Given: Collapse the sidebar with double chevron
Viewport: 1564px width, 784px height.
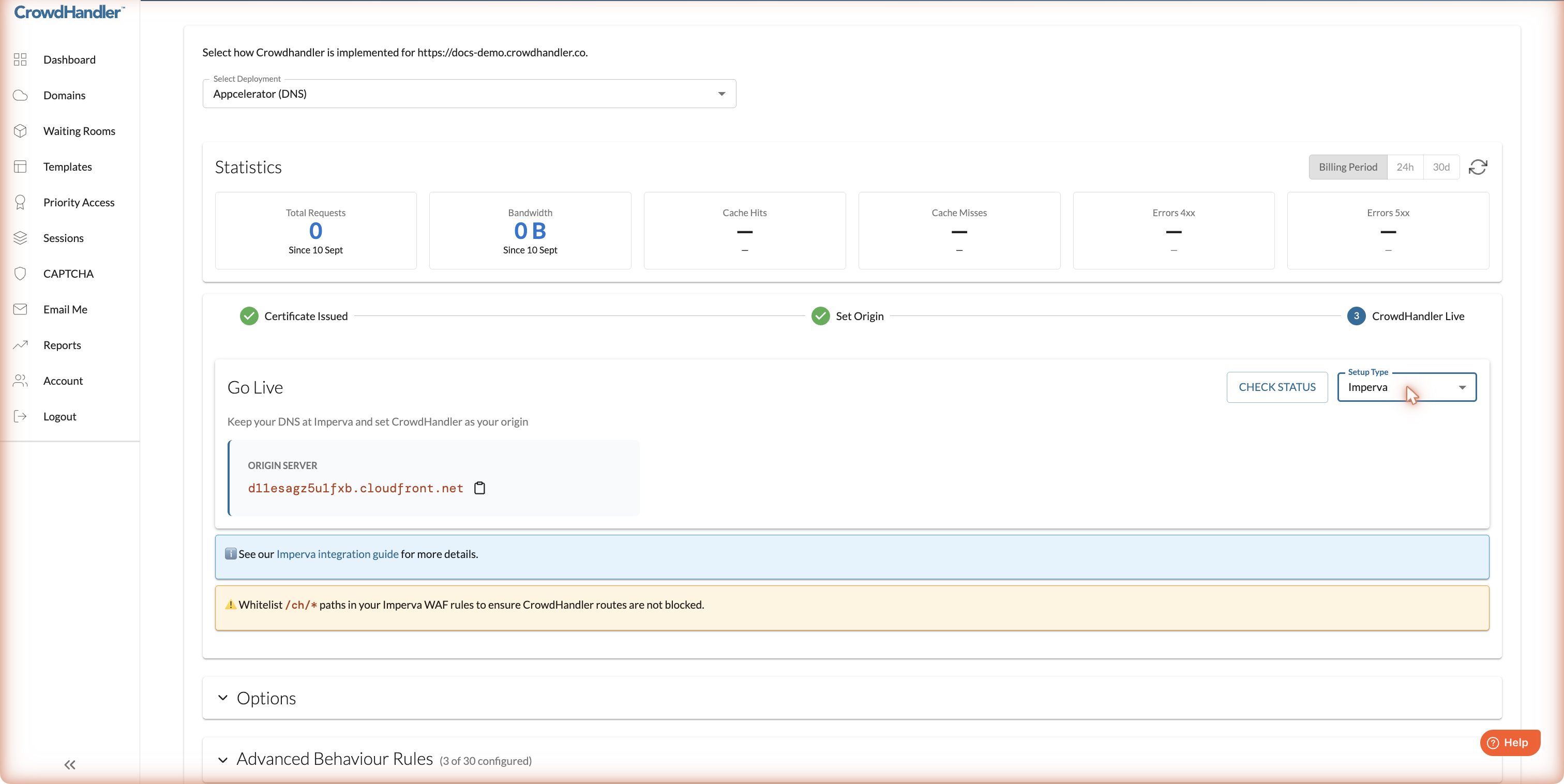Looking at the screenshot, I should [70, 764].
